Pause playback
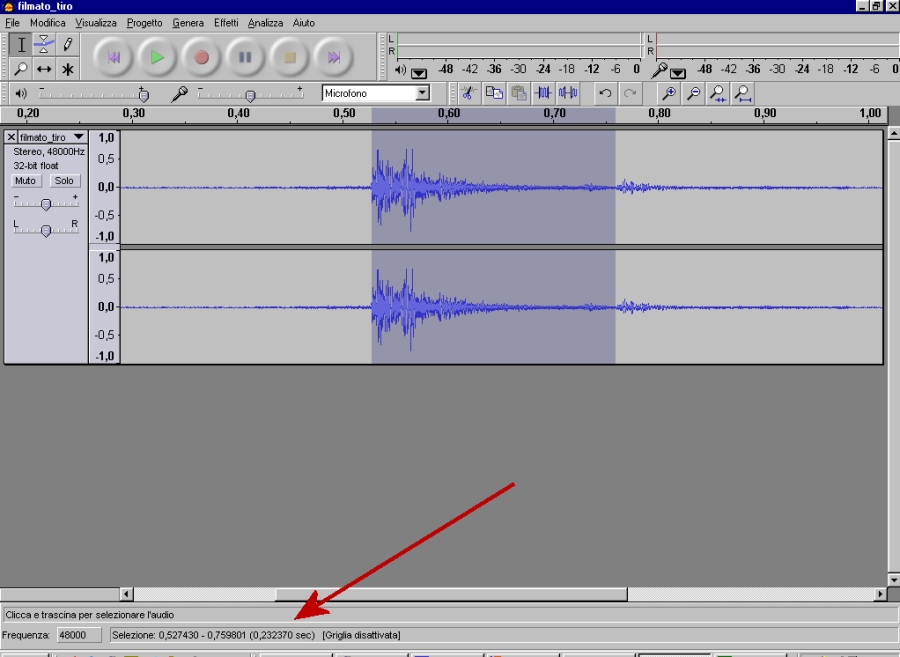 click(245, 57)
